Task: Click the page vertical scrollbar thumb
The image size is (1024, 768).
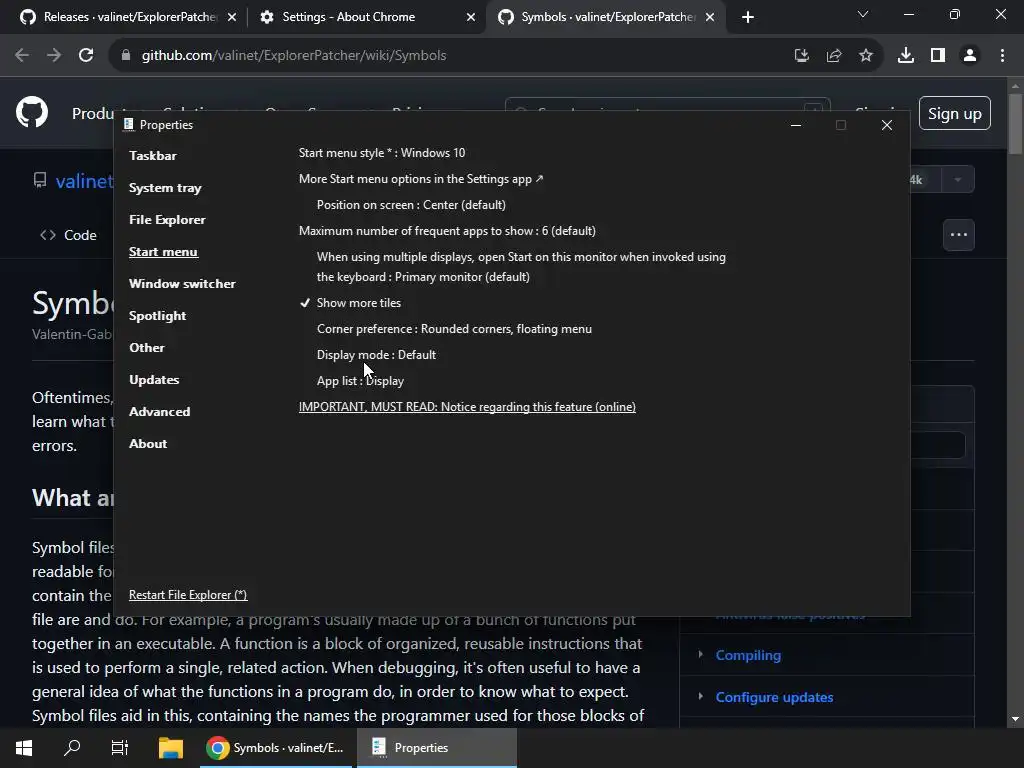Action: (x=1015, y=124)
